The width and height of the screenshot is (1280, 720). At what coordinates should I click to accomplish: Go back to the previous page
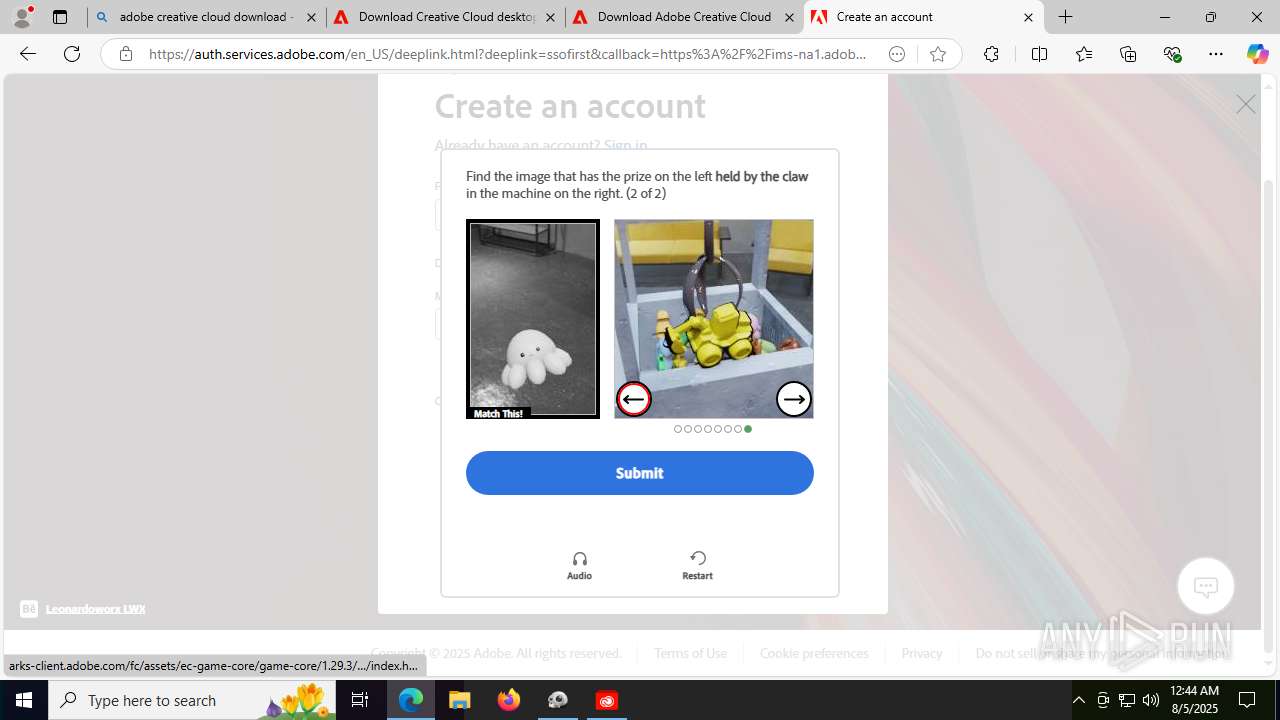[x=28, y=54]
